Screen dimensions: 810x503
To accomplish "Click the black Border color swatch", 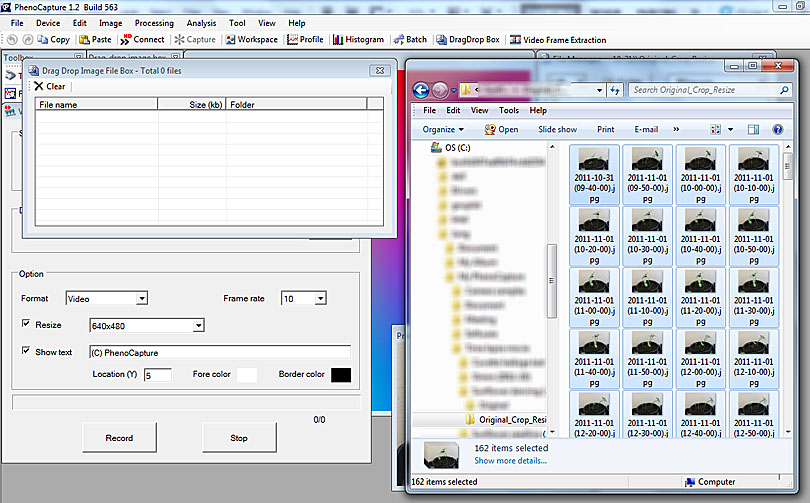I will pos(341,375).
